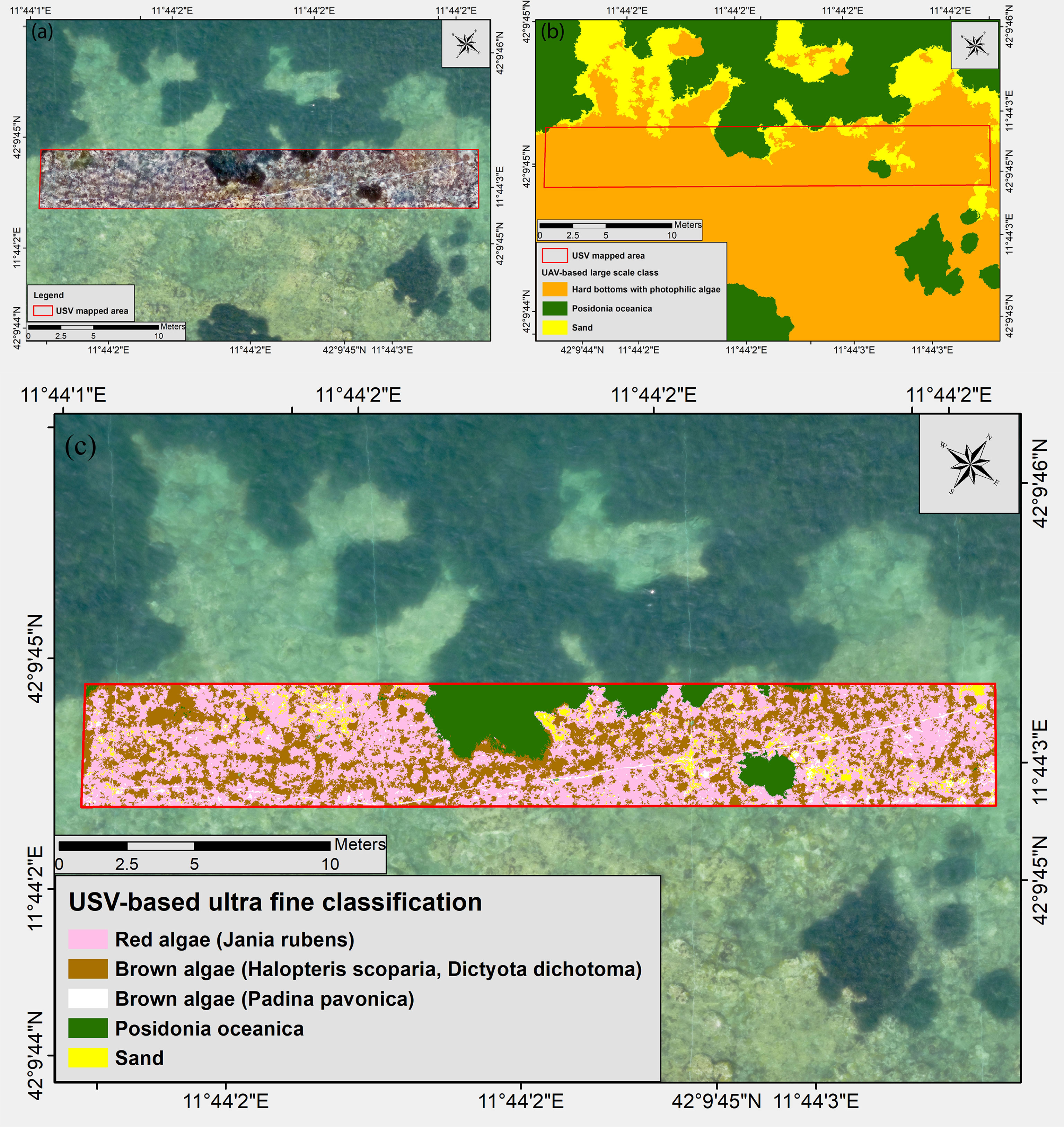Image resolution: width=1064 pixels, height=1127 pixels.
Task: Click the panel label (c)
Action: pos(80,446)
